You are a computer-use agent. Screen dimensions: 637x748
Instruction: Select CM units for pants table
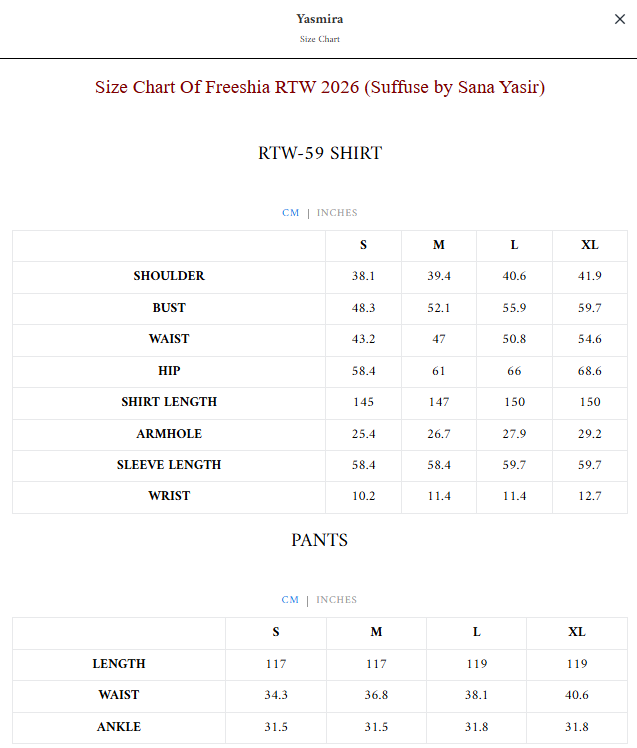[290, 600]
